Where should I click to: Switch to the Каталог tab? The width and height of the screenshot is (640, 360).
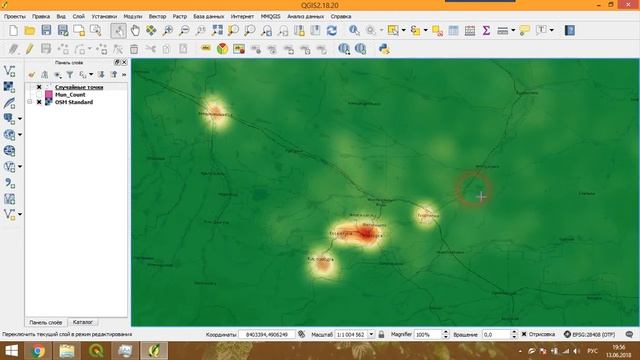click(82, 322)
